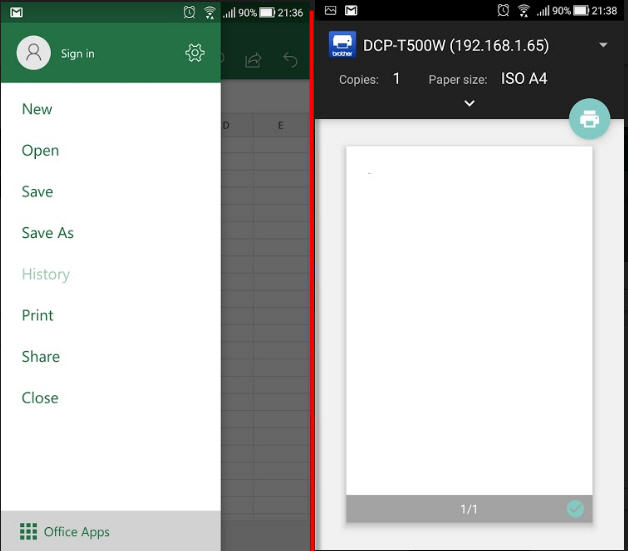The height and width of the screenshot is (551, 628).
Task: Tap the dimmed share icon in Excel toolbar
Action: click(x=253, y=60)
